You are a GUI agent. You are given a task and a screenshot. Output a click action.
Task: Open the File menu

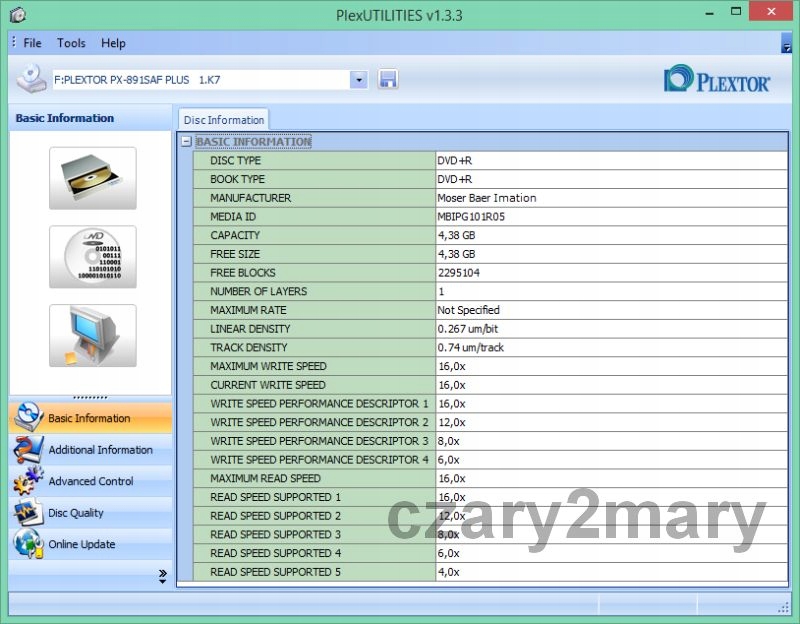pyautogui.click(x=32, y=43)
